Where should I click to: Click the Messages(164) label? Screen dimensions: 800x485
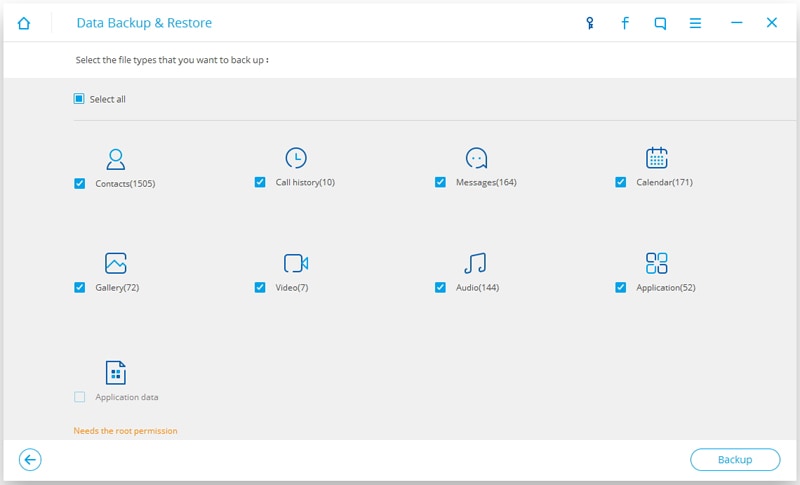click(x=486, y=182)
